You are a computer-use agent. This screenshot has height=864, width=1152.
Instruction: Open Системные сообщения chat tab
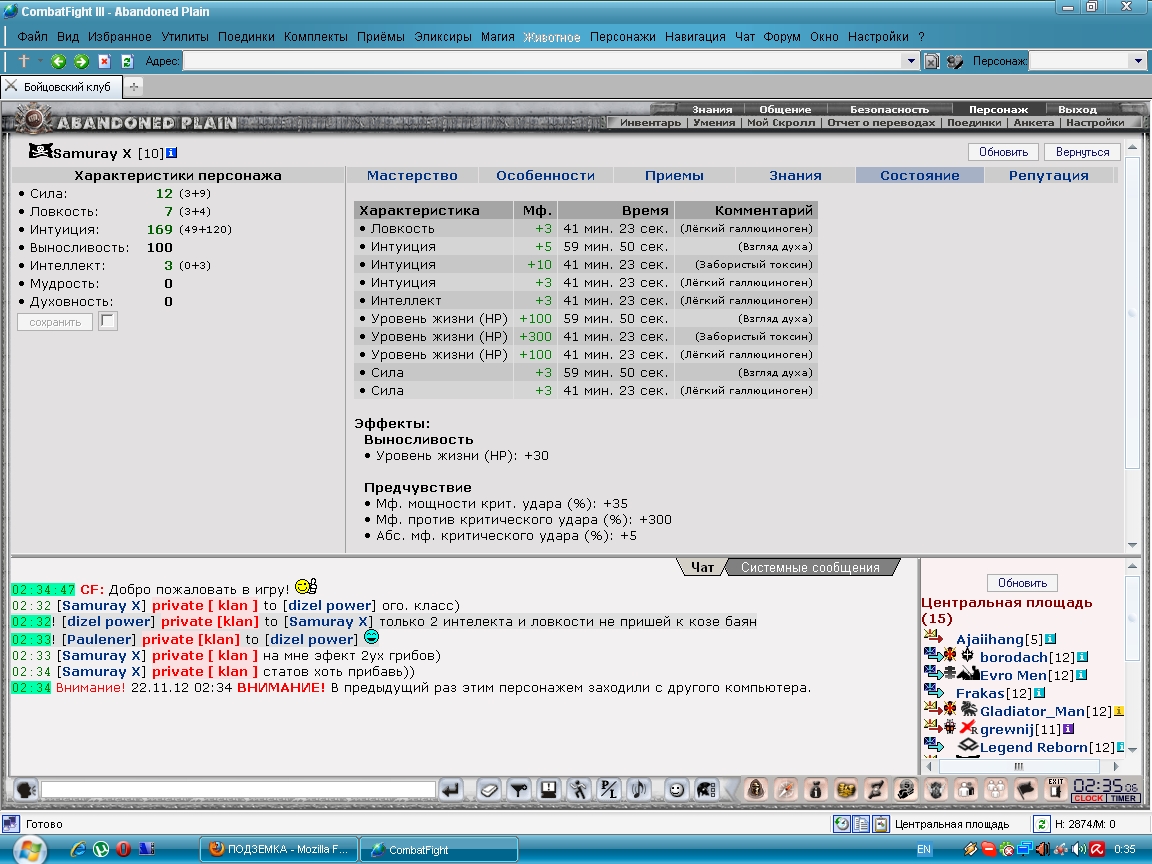point(810,567)
